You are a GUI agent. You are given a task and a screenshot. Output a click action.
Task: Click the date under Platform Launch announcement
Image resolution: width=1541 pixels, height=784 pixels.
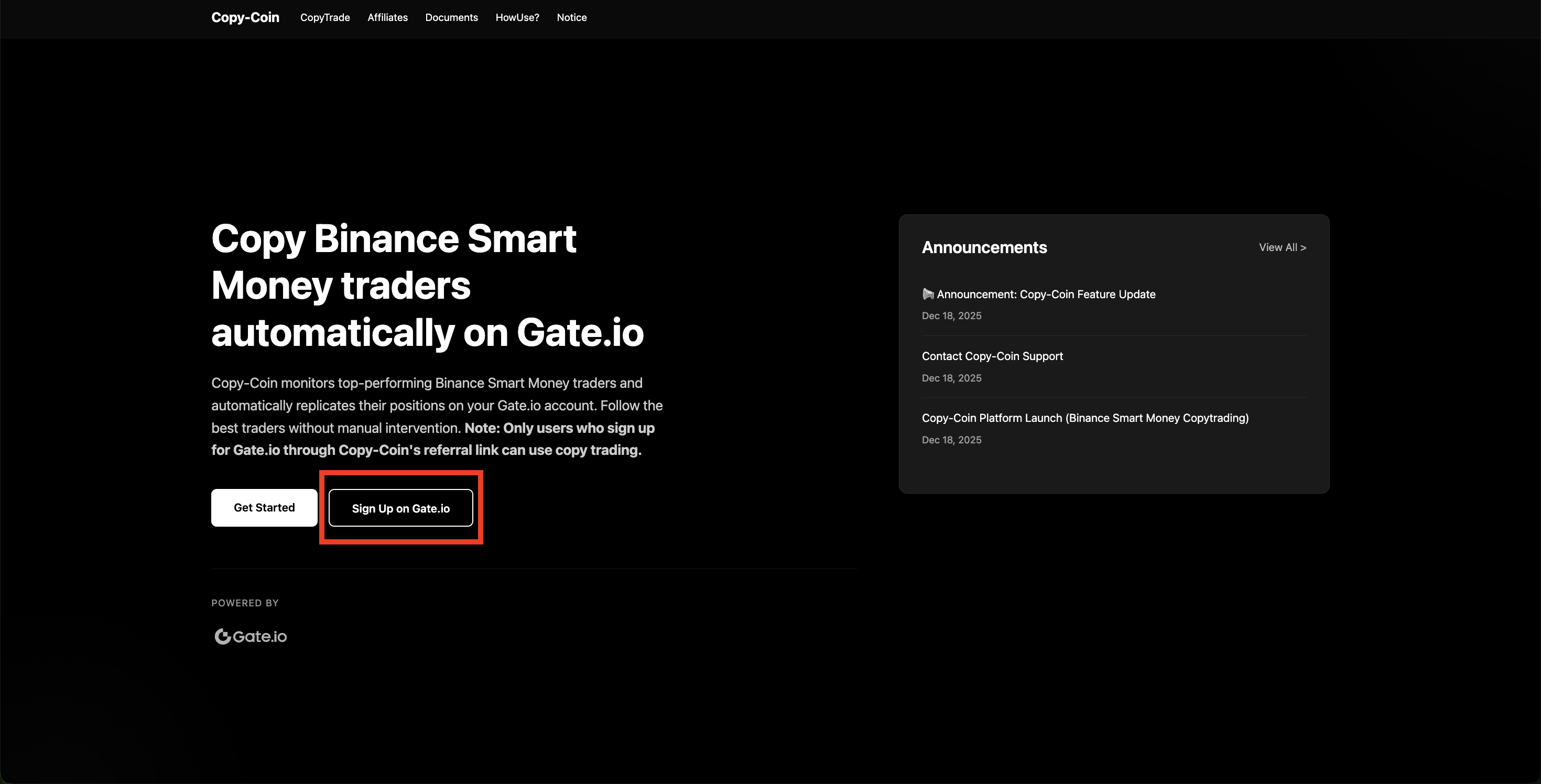952,440
